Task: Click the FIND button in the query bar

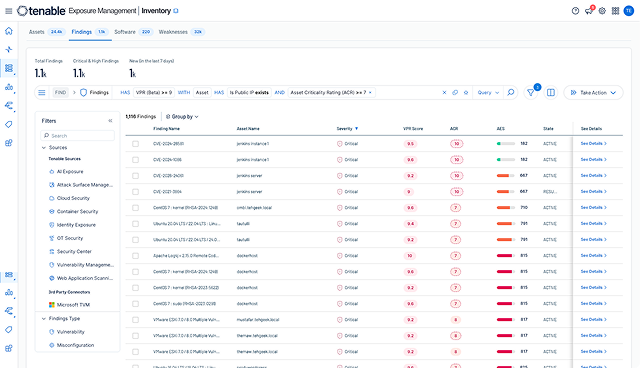Action: (60, 93)
